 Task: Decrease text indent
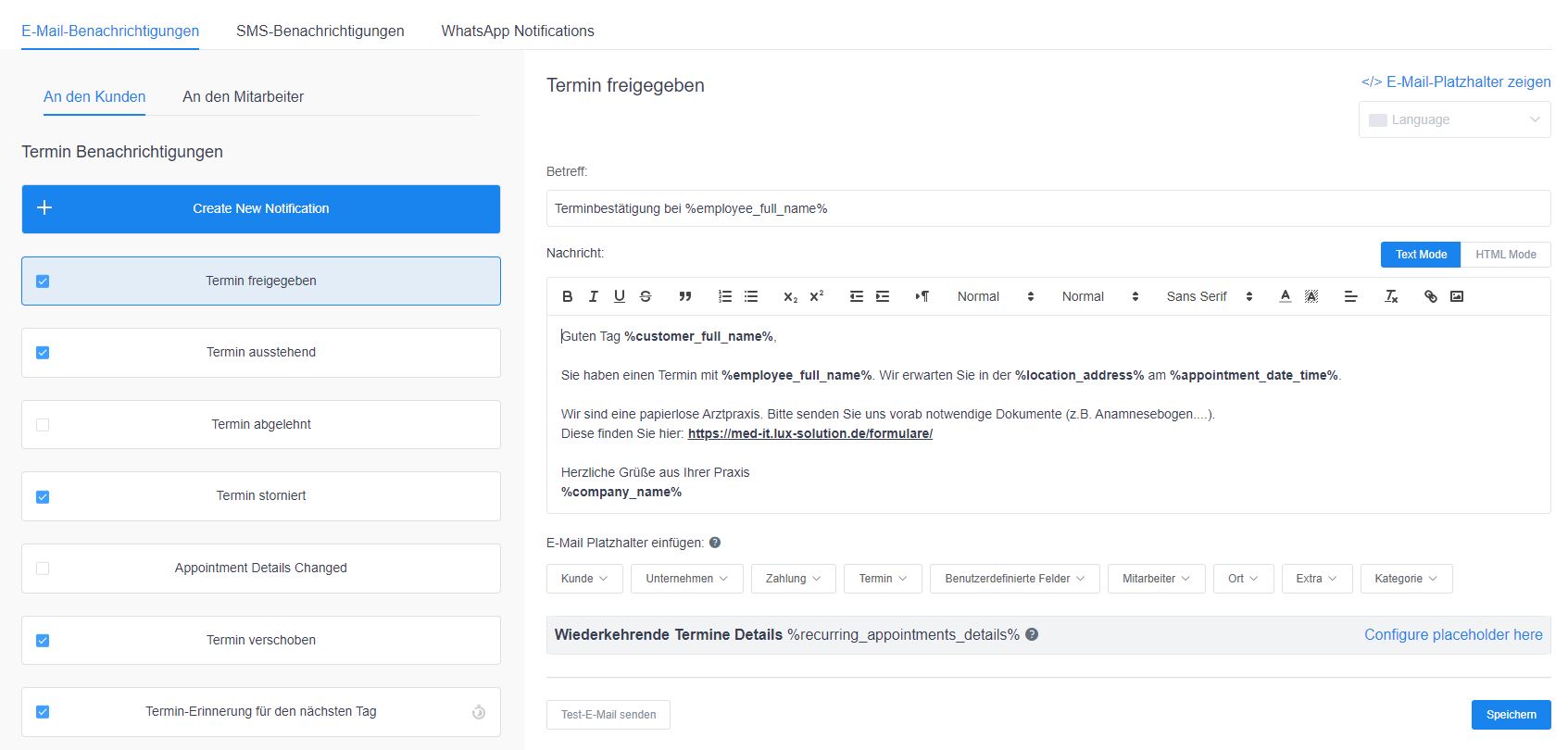pos(857,296)
